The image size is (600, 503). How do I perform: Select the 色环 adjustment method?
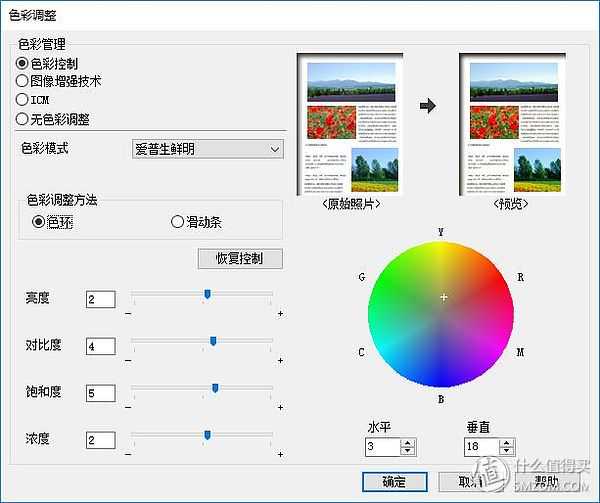click(x=39, y=222)
